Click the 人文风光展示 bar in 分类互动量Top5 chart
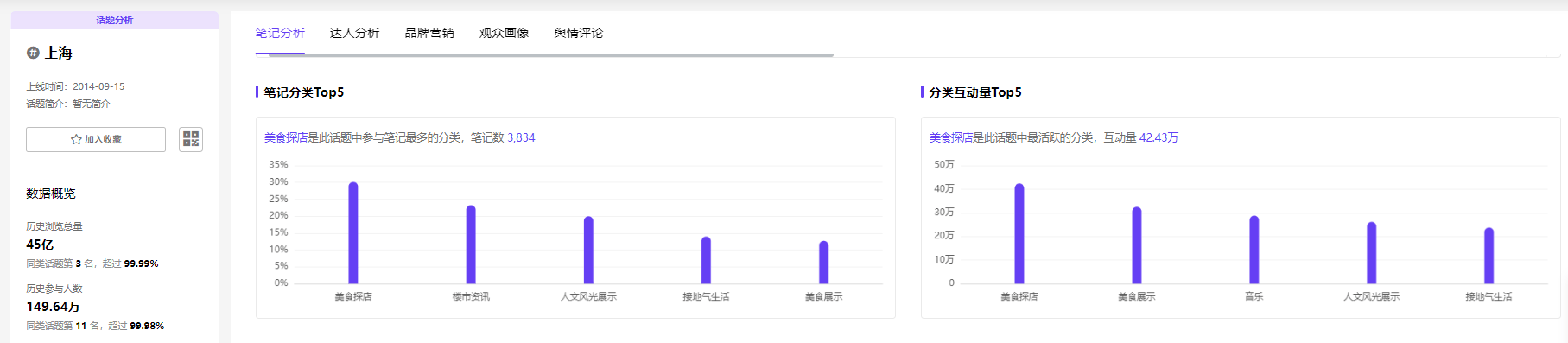The height and width of the screenshot is (343, 1568). 1372,252
